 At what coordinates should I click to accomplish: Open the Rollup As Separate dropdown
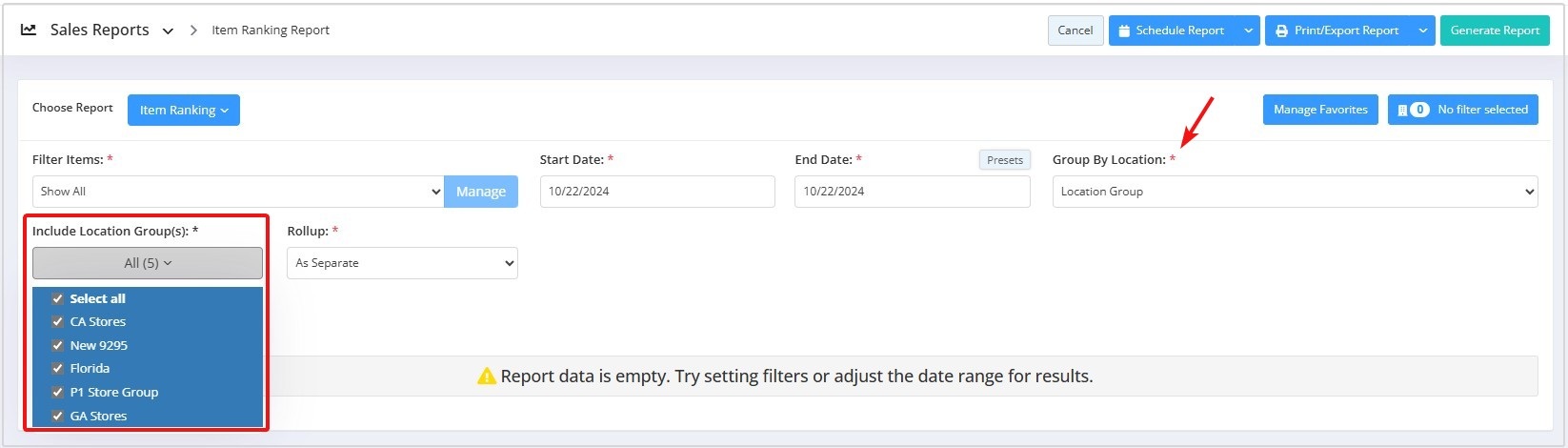pyautogui.click(x=402, y=263)
